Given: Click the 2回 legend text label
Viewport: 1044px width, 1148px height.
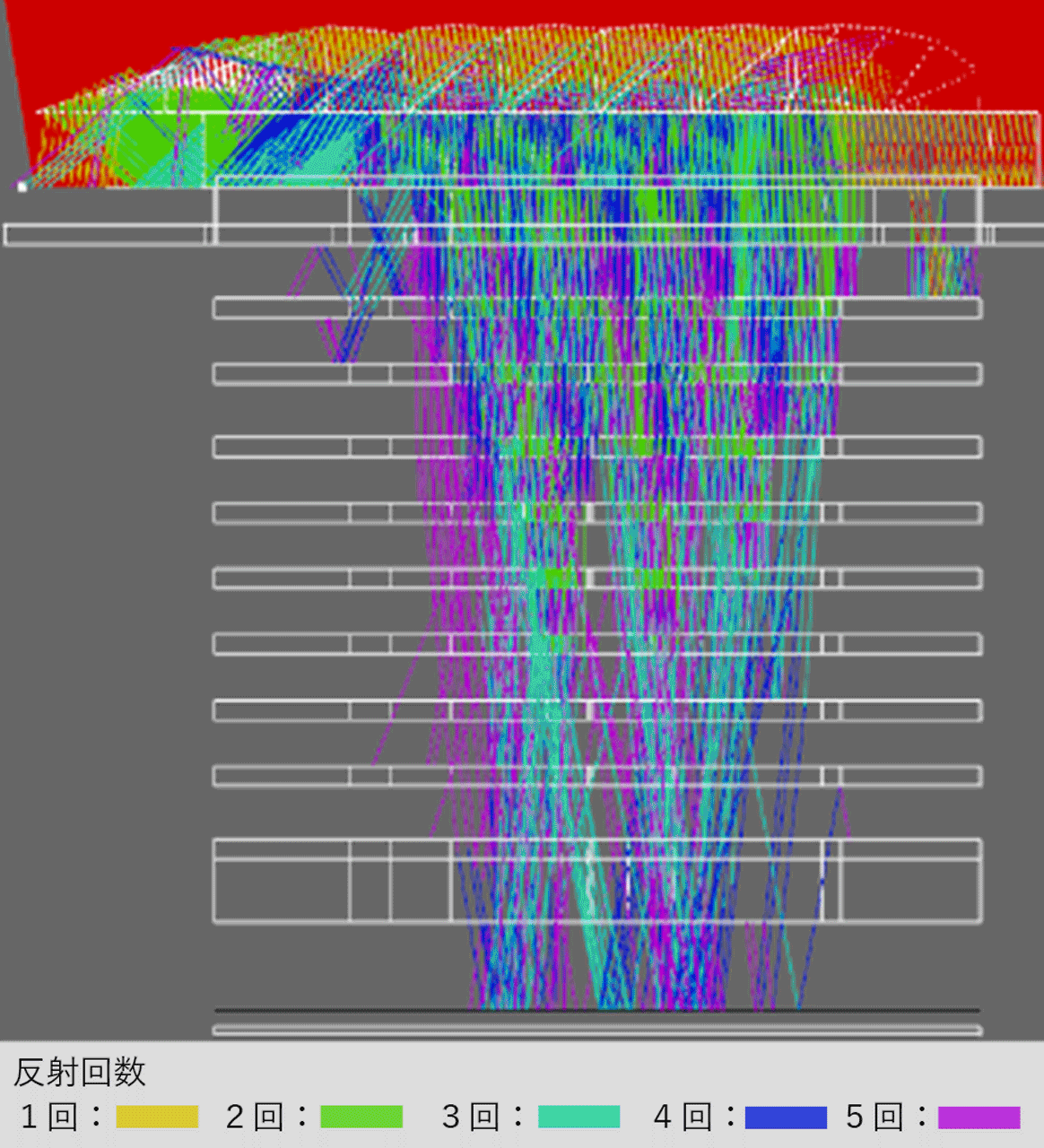Looking at the screenshot, I should pyautogui.click(x=255, y=1117).
